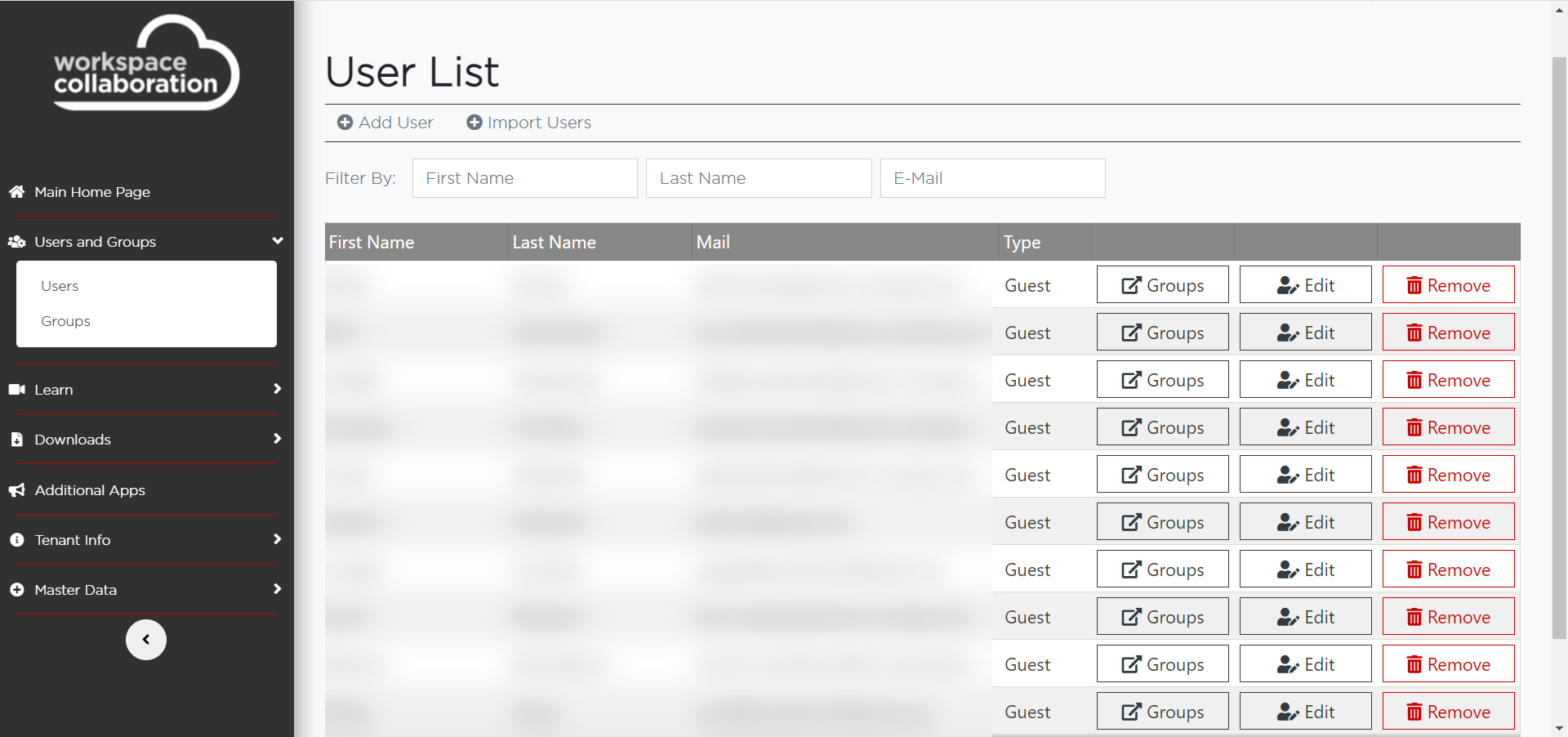Open the Users submenu item
This screenshot has width=1568, height=737.
click(x=60, y=286)
